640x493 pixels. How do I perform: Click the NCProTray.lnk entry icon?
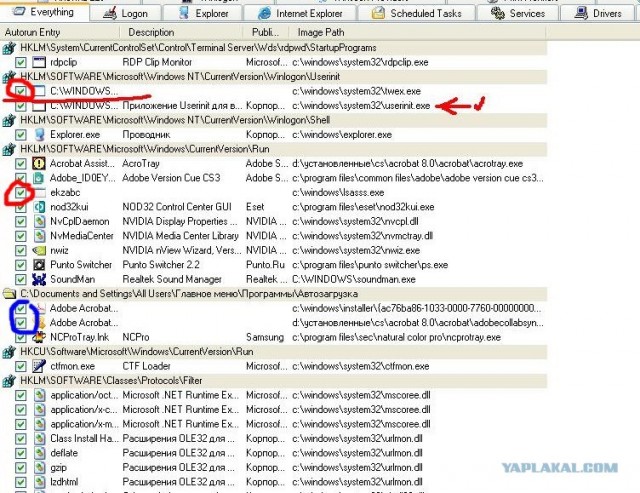pyautogui.click(x=39, y=337)
